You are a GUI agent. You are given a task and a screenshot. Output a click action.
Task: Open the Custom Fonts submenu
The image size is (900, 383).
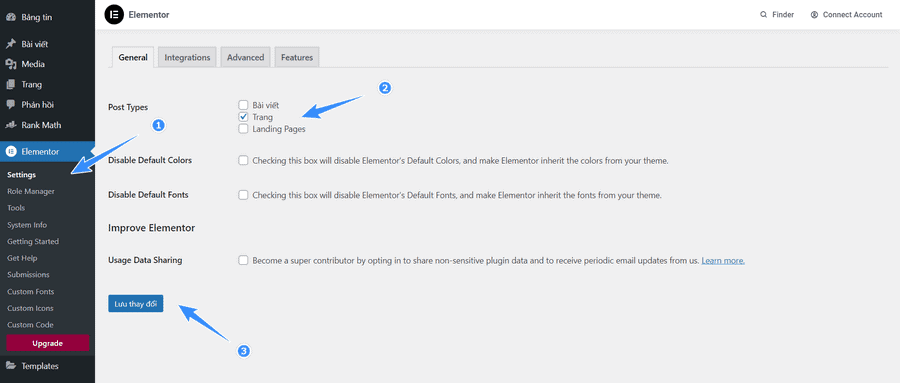click(31, 292)
